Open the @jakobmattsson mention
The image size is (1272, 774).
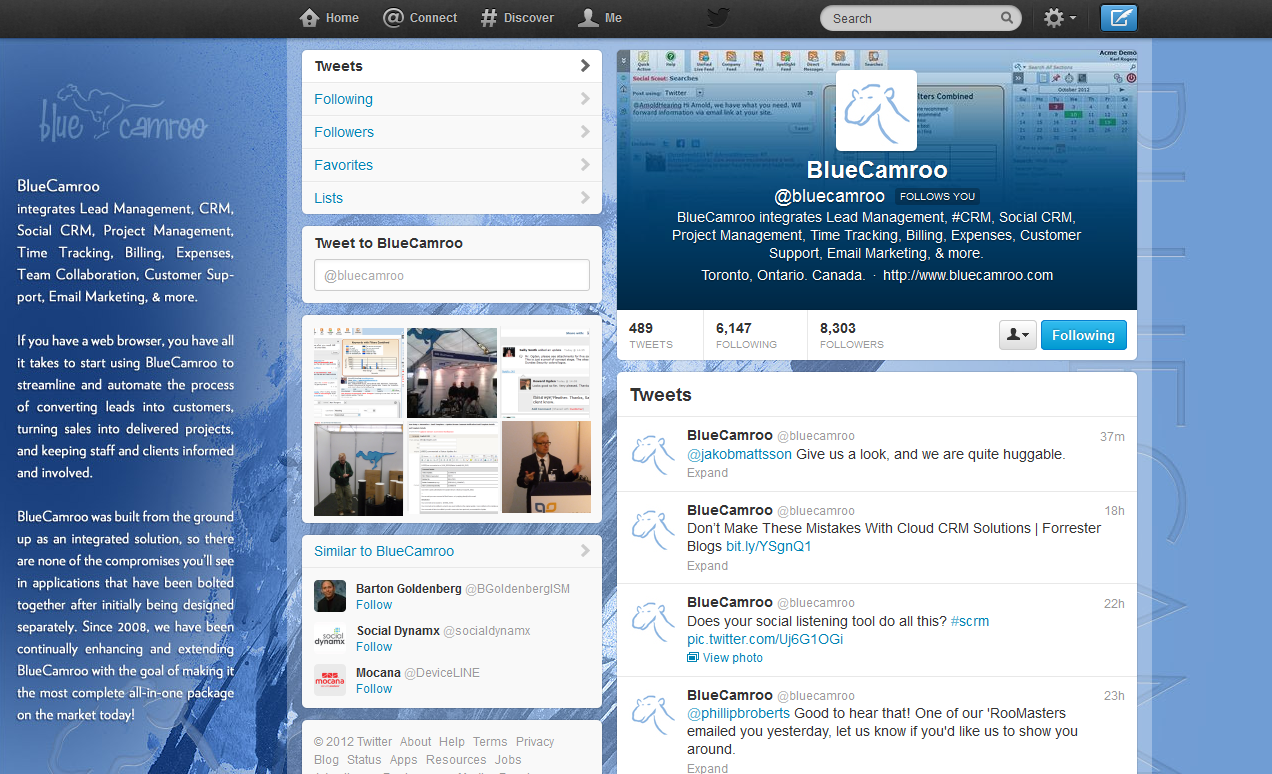click(739, 454)
